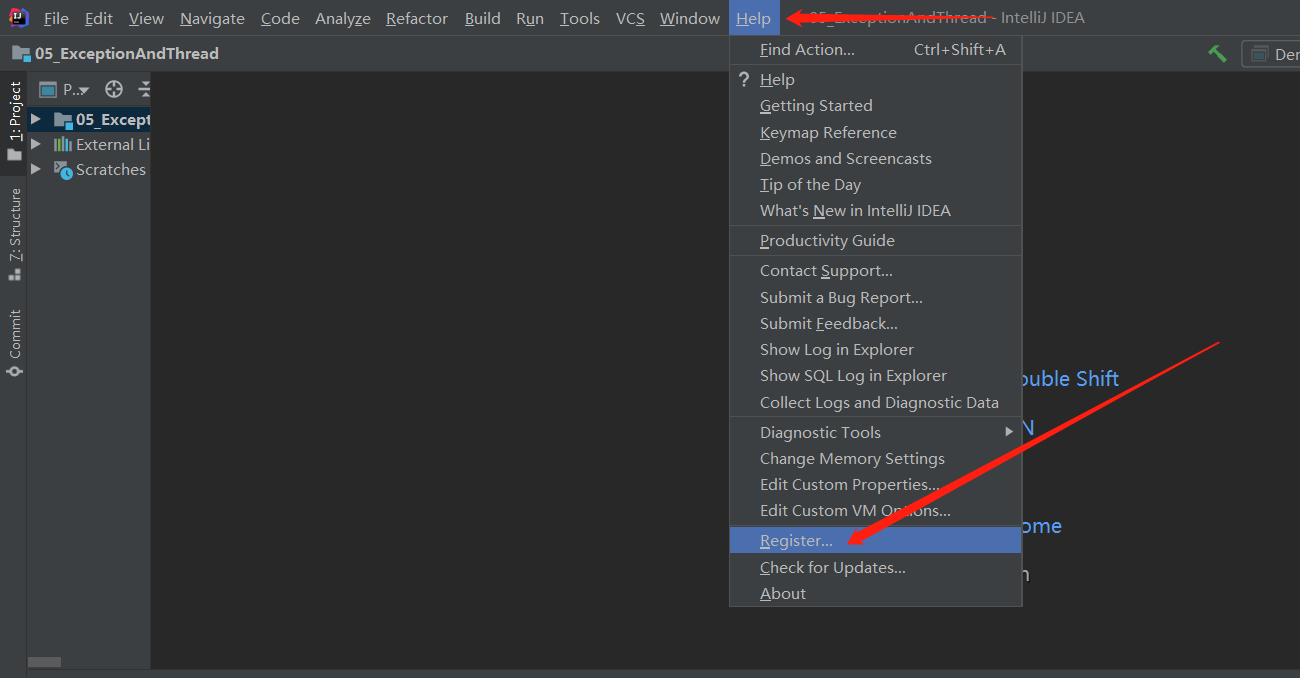Choose Edit Custom VM Options
This screenshot has height=678, width=1300.
click(x=875, y=510)
